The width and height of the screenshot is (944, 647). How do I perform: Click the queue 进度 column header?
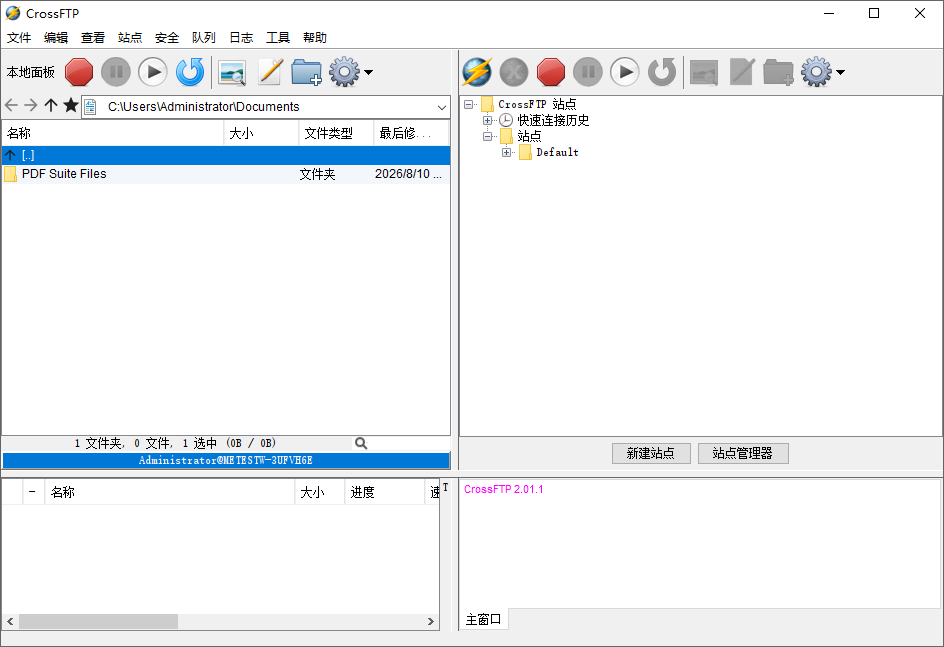click(x=384, y=492)
